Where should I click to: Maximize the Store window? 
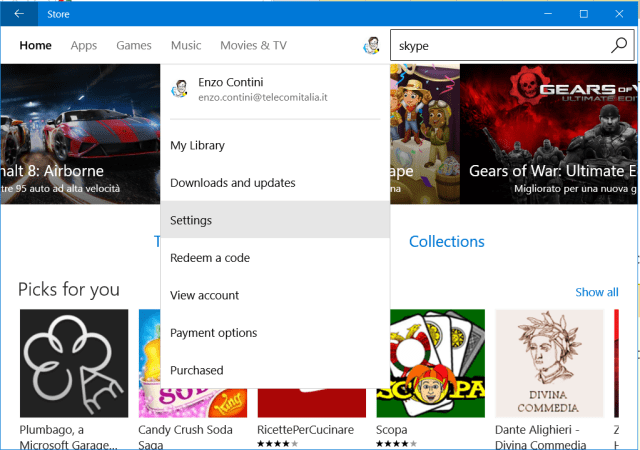584,14
